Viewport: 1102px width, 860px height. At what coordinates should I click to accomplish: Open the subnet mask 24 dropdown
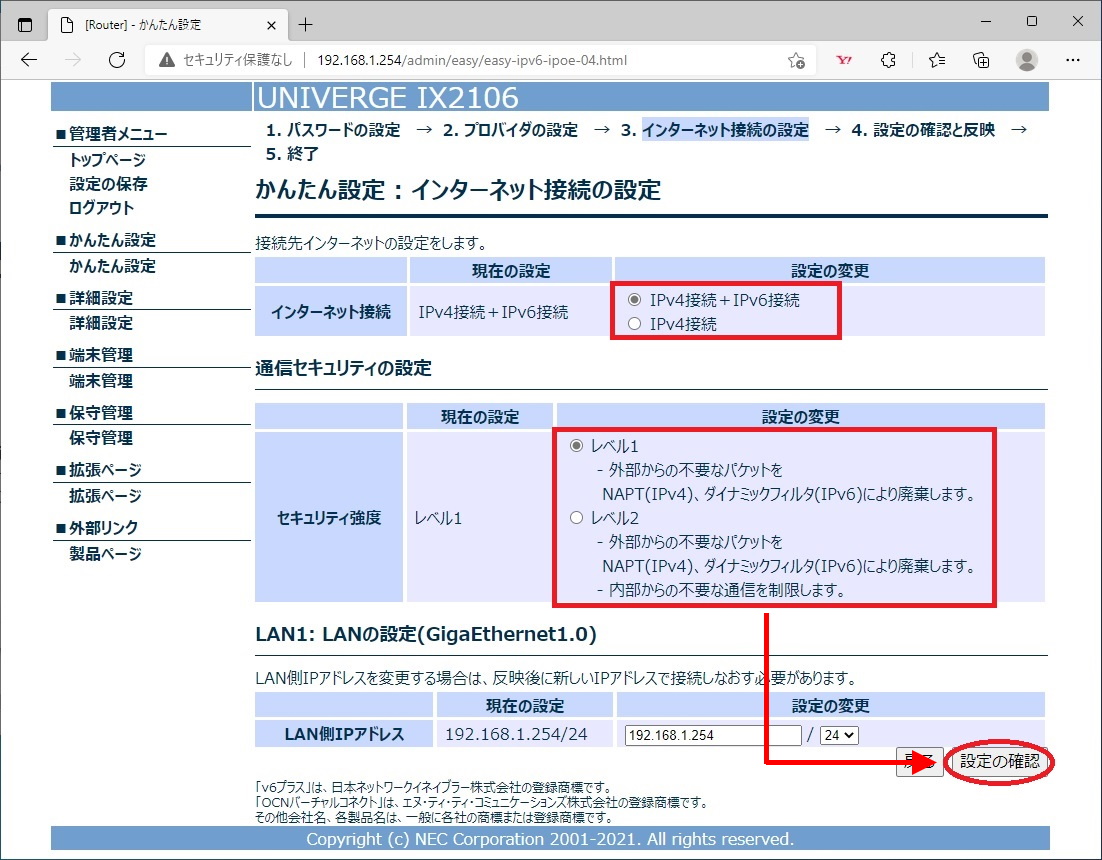click(839, 735)
